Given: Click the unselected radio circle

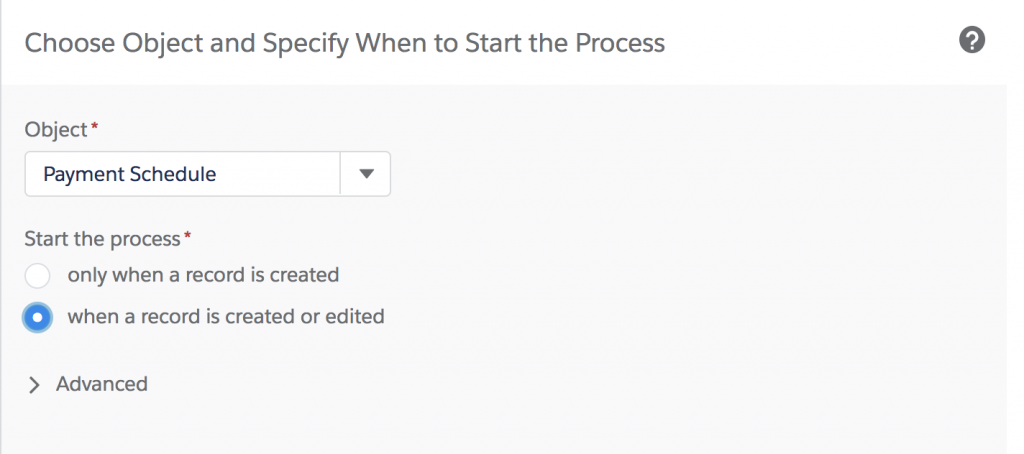Looking at the screenshot, I should 38,275.
